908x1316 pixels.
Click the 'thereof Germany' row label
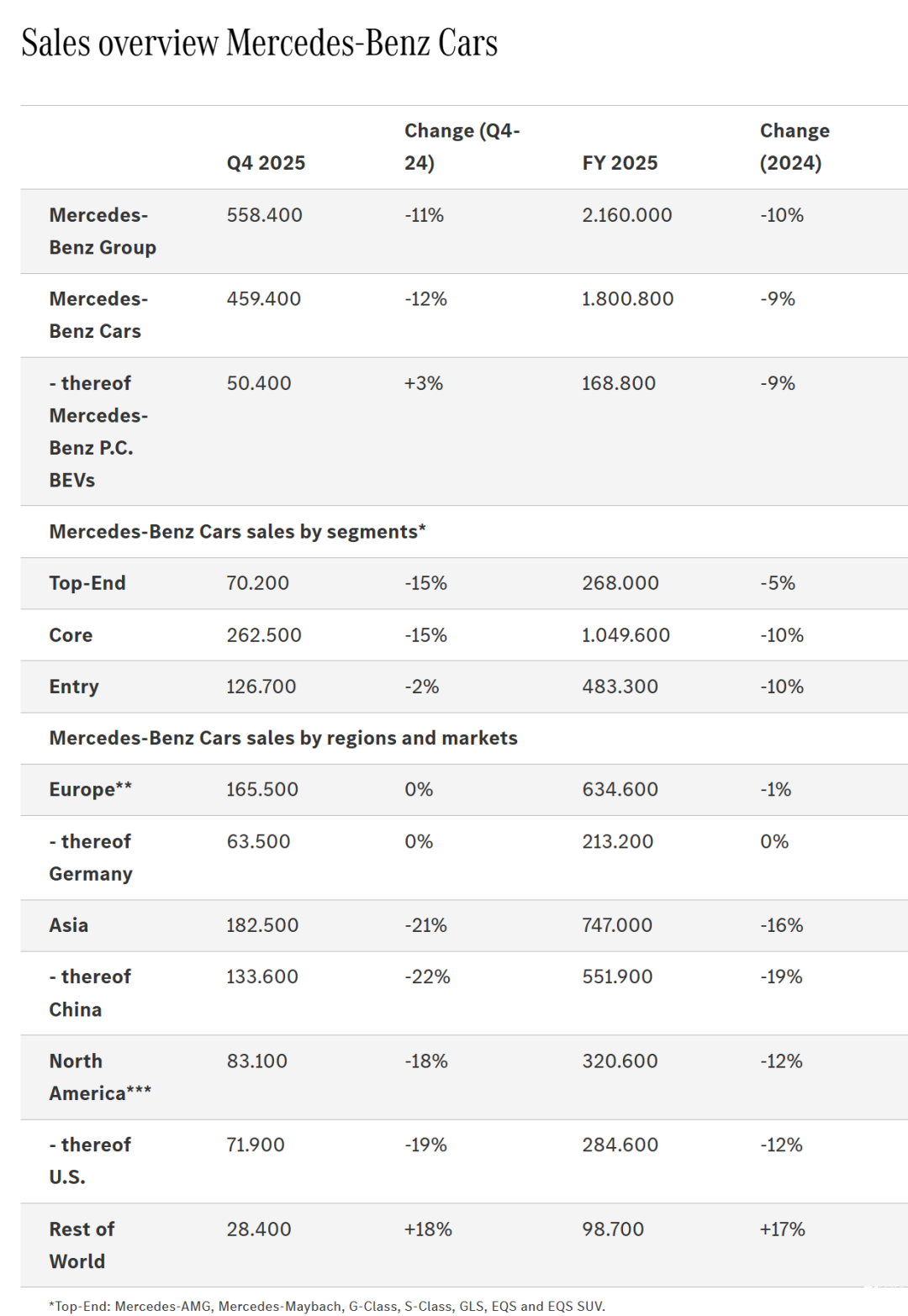tap(91, 857)
